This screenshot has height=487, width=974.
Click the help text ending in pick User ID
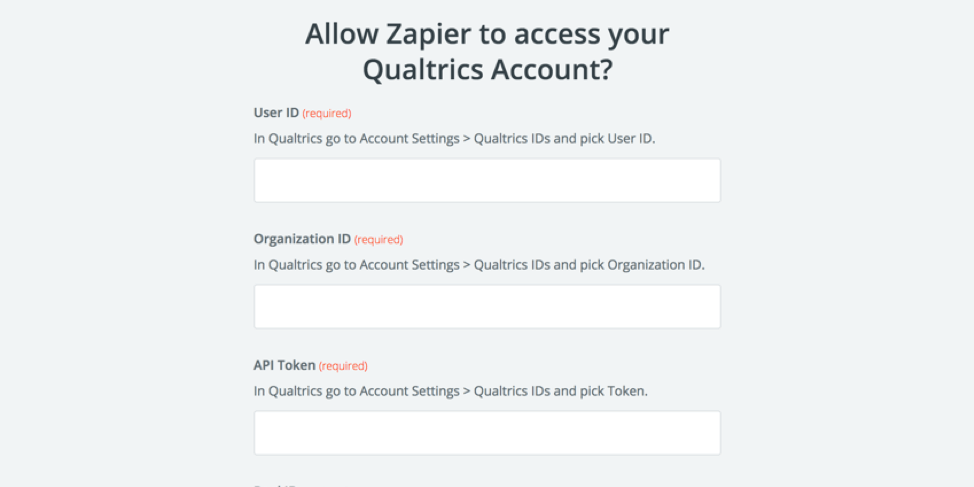coord(455,139)
